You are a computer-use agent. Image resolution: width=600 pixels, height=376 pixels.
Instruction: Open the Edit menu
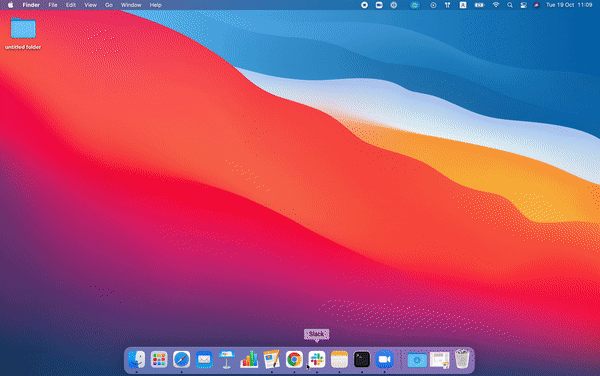(x=71, y=5)
